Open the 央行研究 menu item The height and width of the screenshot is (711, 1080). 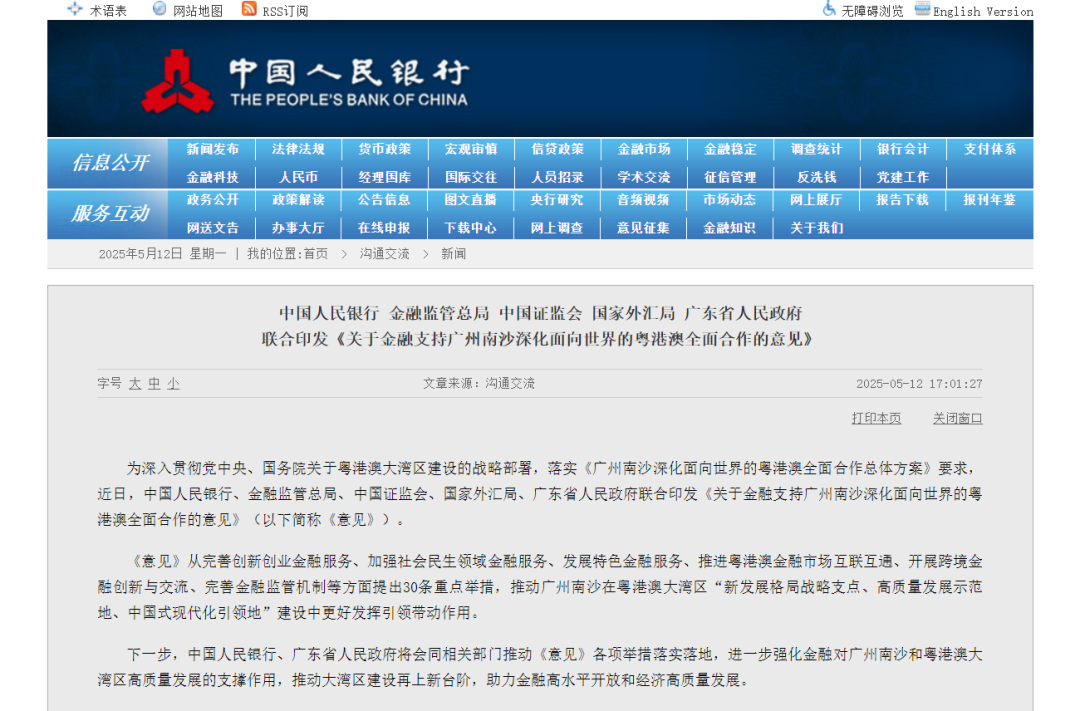coord(557,200)
